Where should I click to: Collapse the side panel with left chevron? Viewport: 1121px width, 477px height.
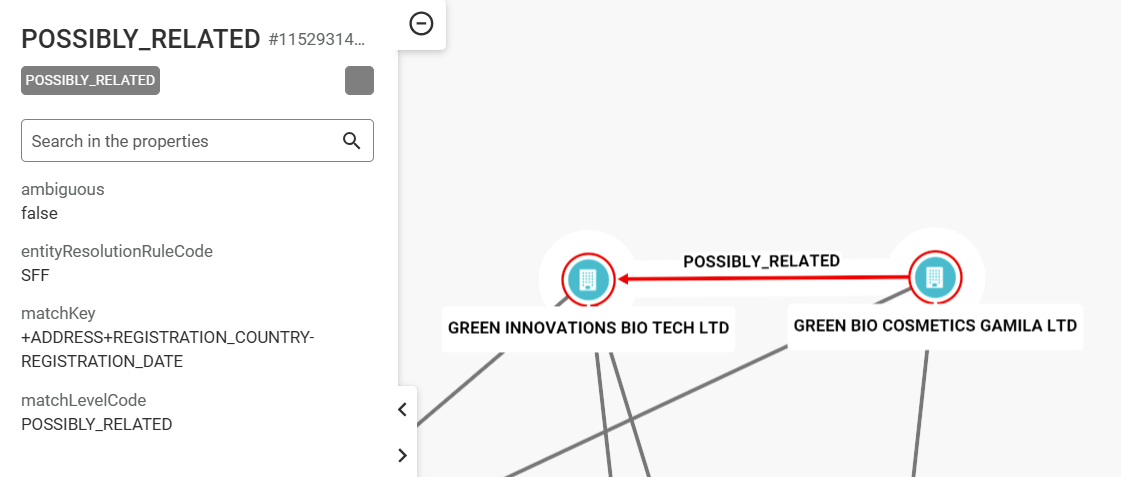pyautogui.click(x=403, y=410)
